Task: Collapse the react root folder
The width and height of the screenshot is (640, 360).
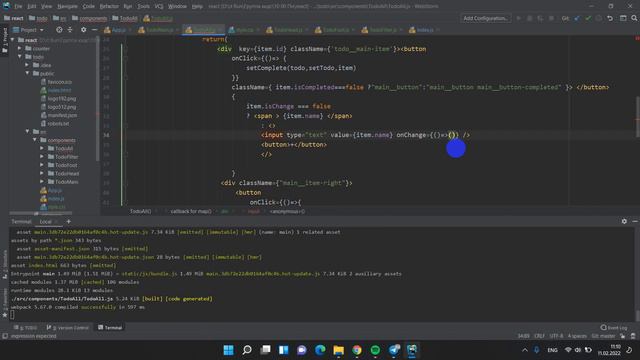Action: pos(13,40)
